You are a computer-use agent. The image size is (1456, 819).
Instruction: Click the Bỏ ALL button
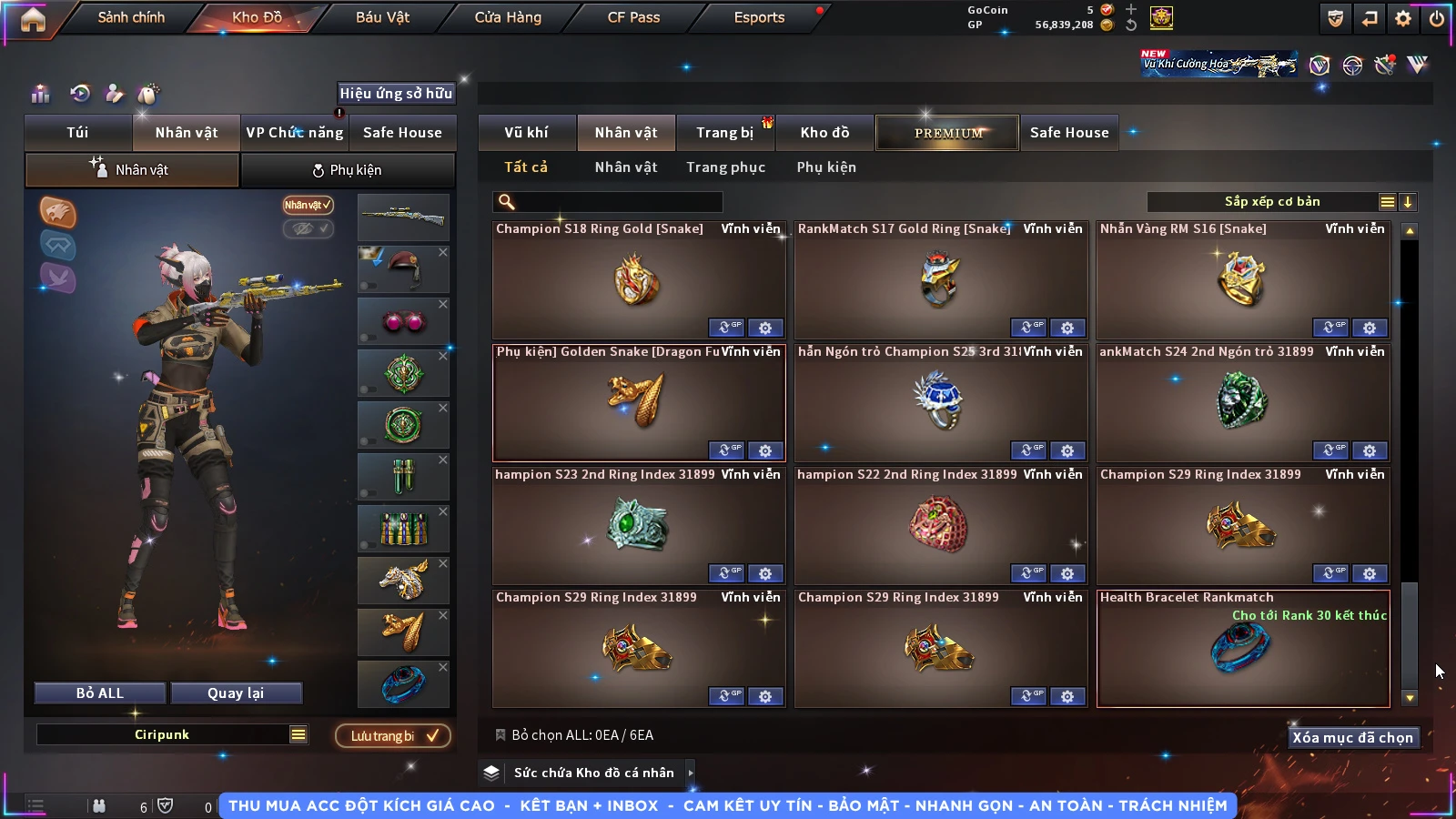click(100, 693)
